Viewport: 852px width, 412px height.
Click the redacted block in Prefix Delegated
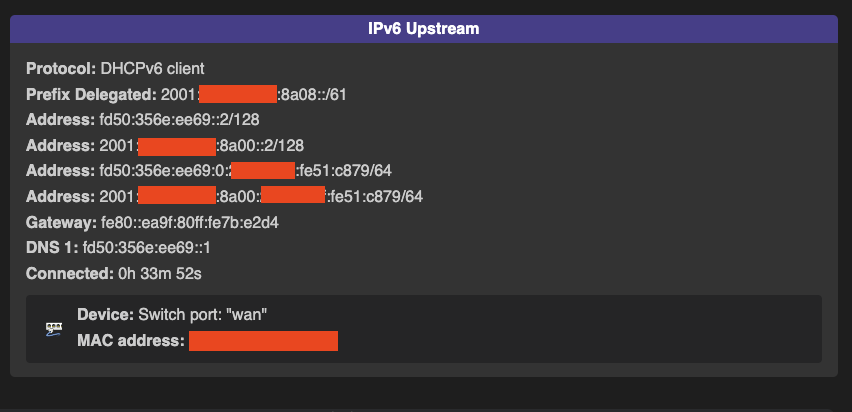238,94
